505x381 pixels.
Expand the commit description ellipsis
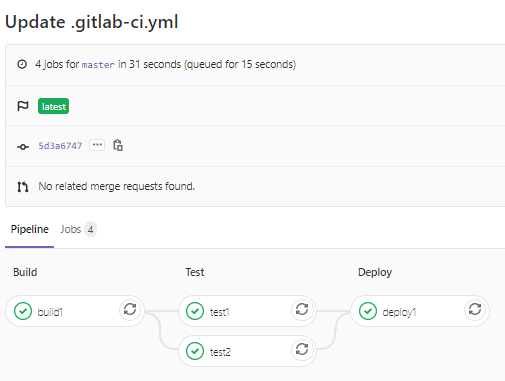[x=97, y=145]
